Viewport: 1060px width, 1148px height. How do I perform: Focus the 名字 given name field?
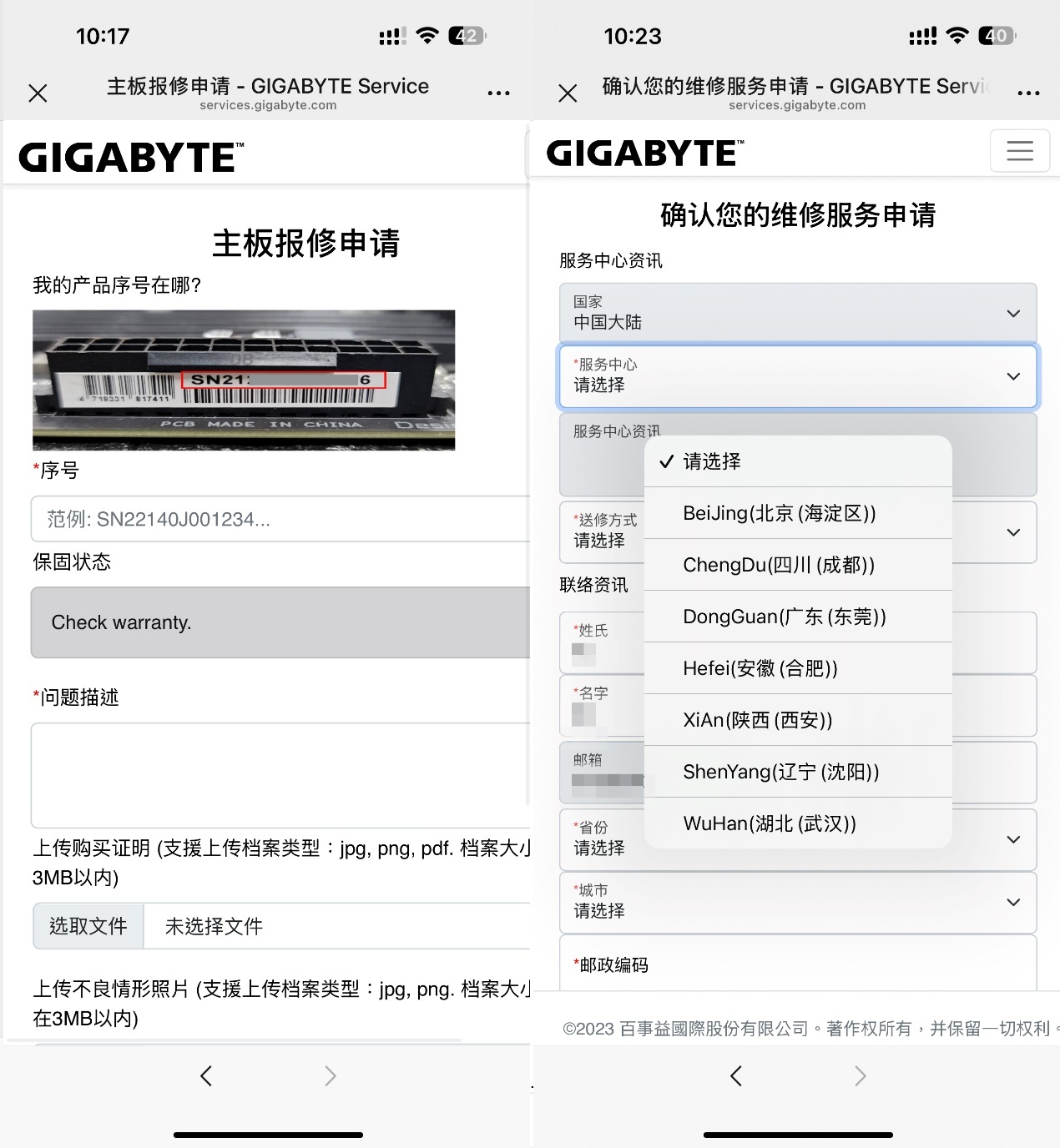tap(798, 706)
